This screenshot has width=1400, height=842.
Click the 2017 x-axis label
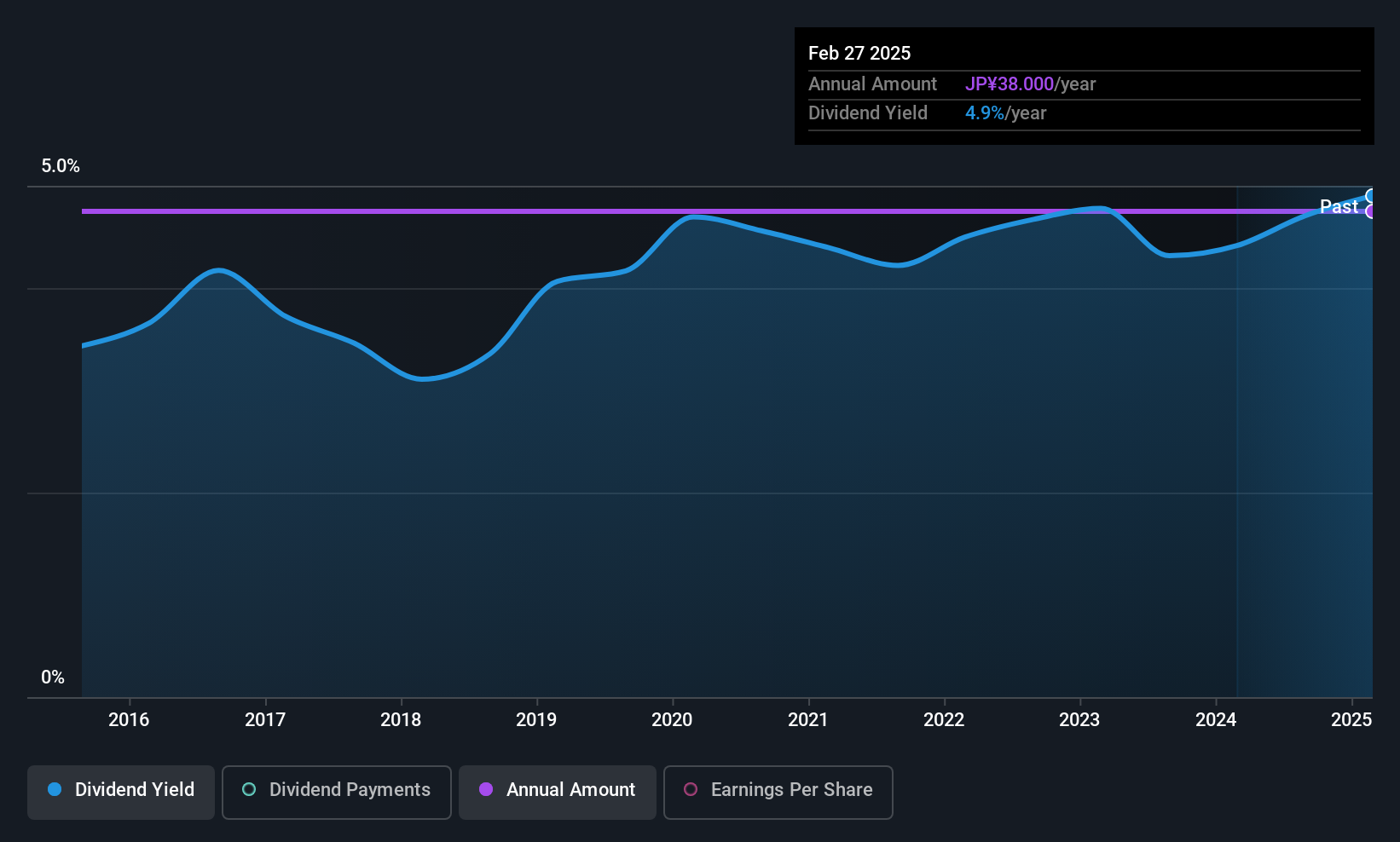click(265, 719)
